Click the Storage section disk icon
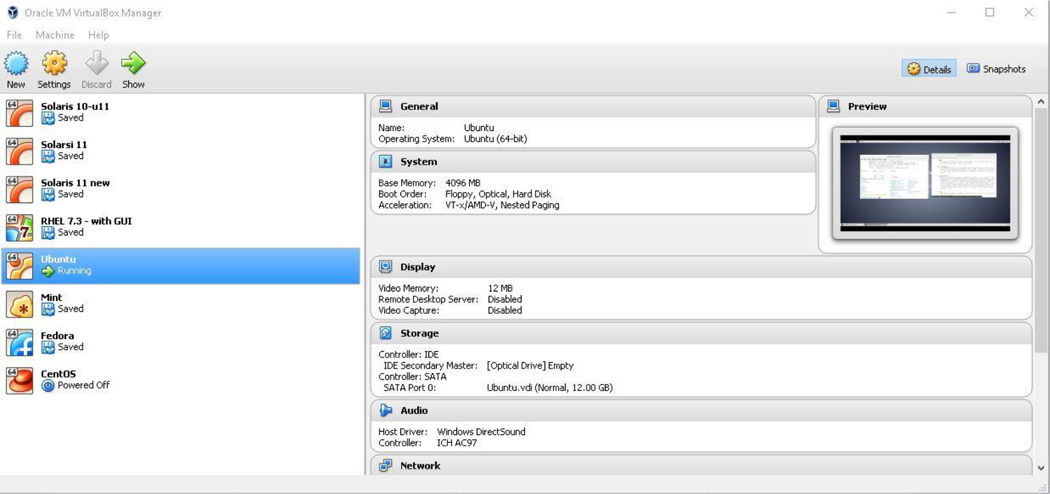1050x494 pixels. click(x=385, y=333)
